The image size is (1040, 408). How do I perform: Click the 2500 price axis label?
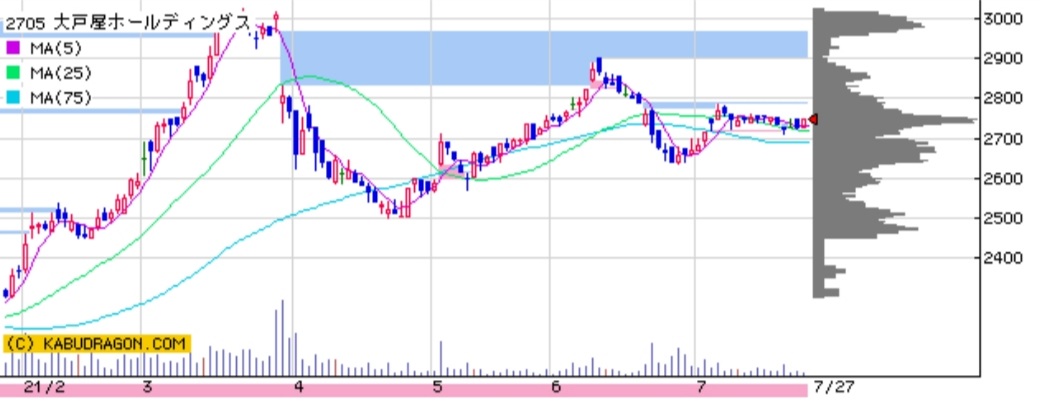pos(1006,218)
